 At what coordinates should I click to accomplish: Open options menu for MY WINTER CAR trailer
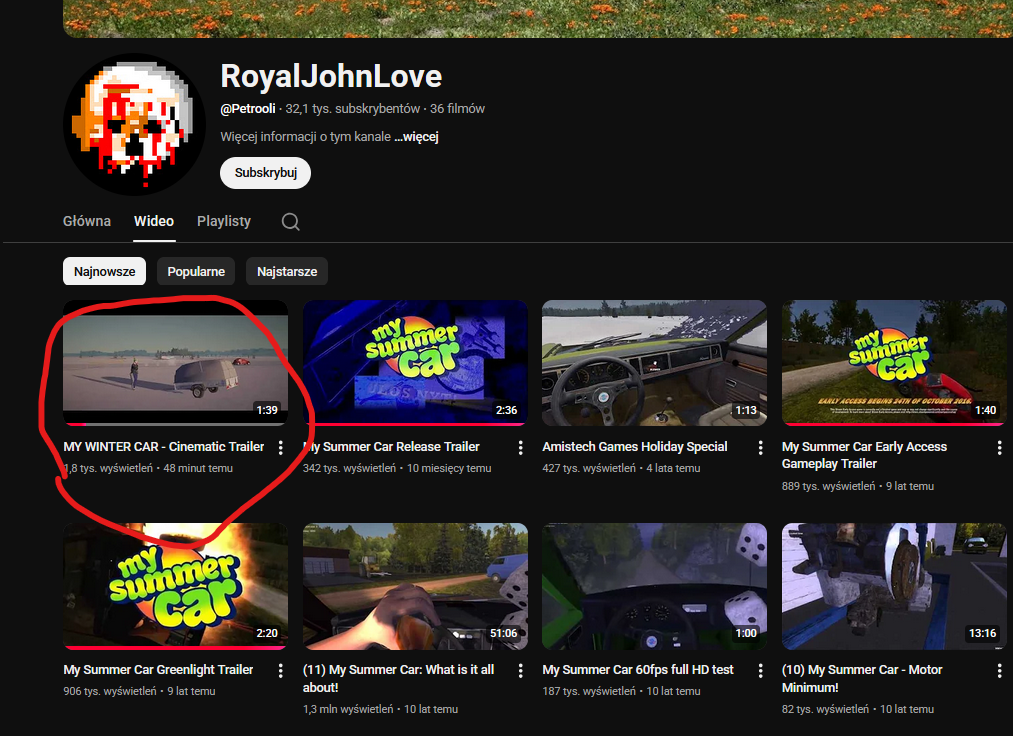coord(281,447)
